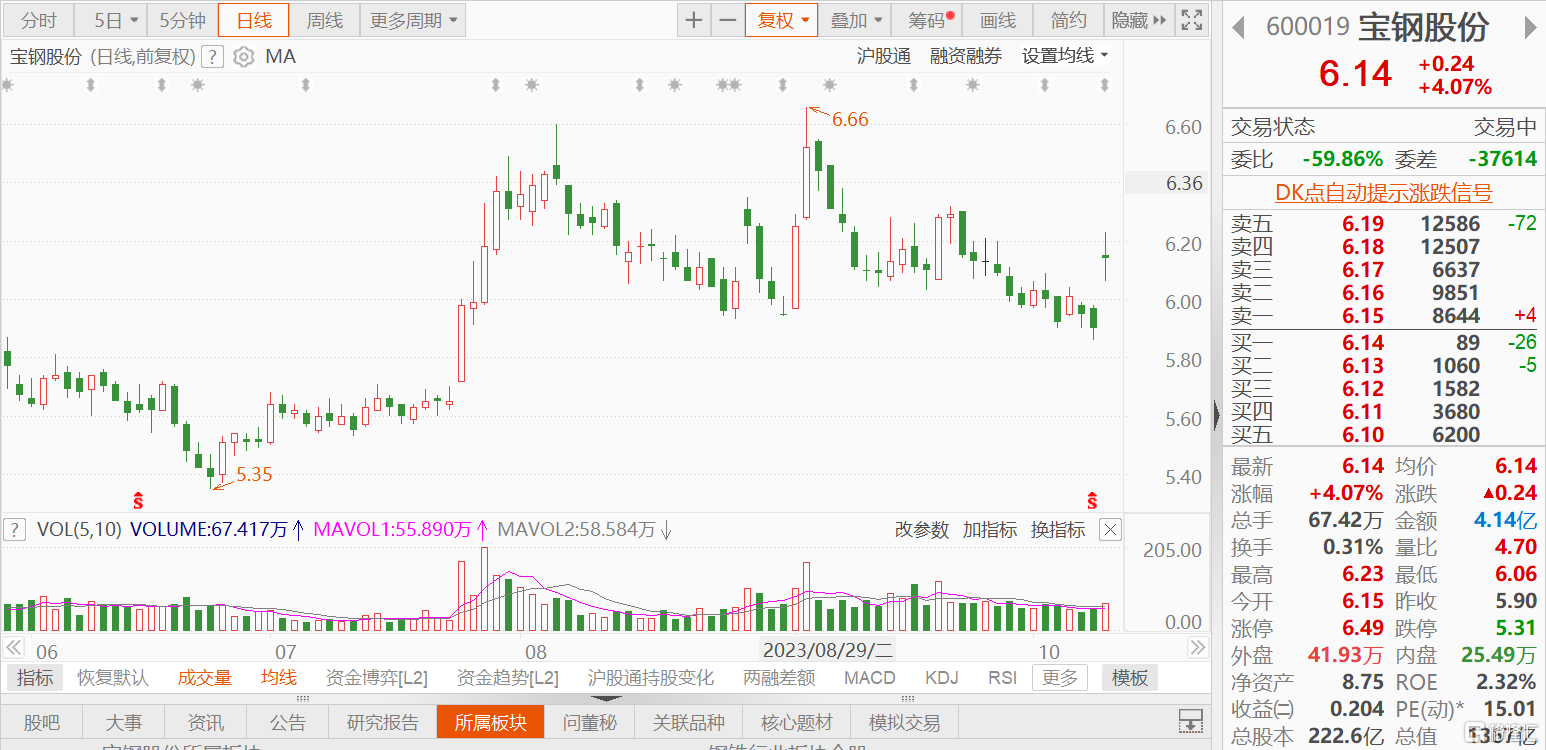The width and height of the screenshot is (1546, 750).
Task: Click 隐藏 to hide side panel
Action: point(1138,20)
